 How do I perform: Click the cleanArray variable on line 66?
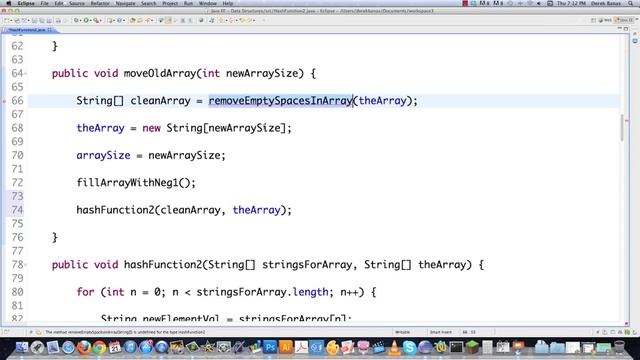tap(160, 101)
